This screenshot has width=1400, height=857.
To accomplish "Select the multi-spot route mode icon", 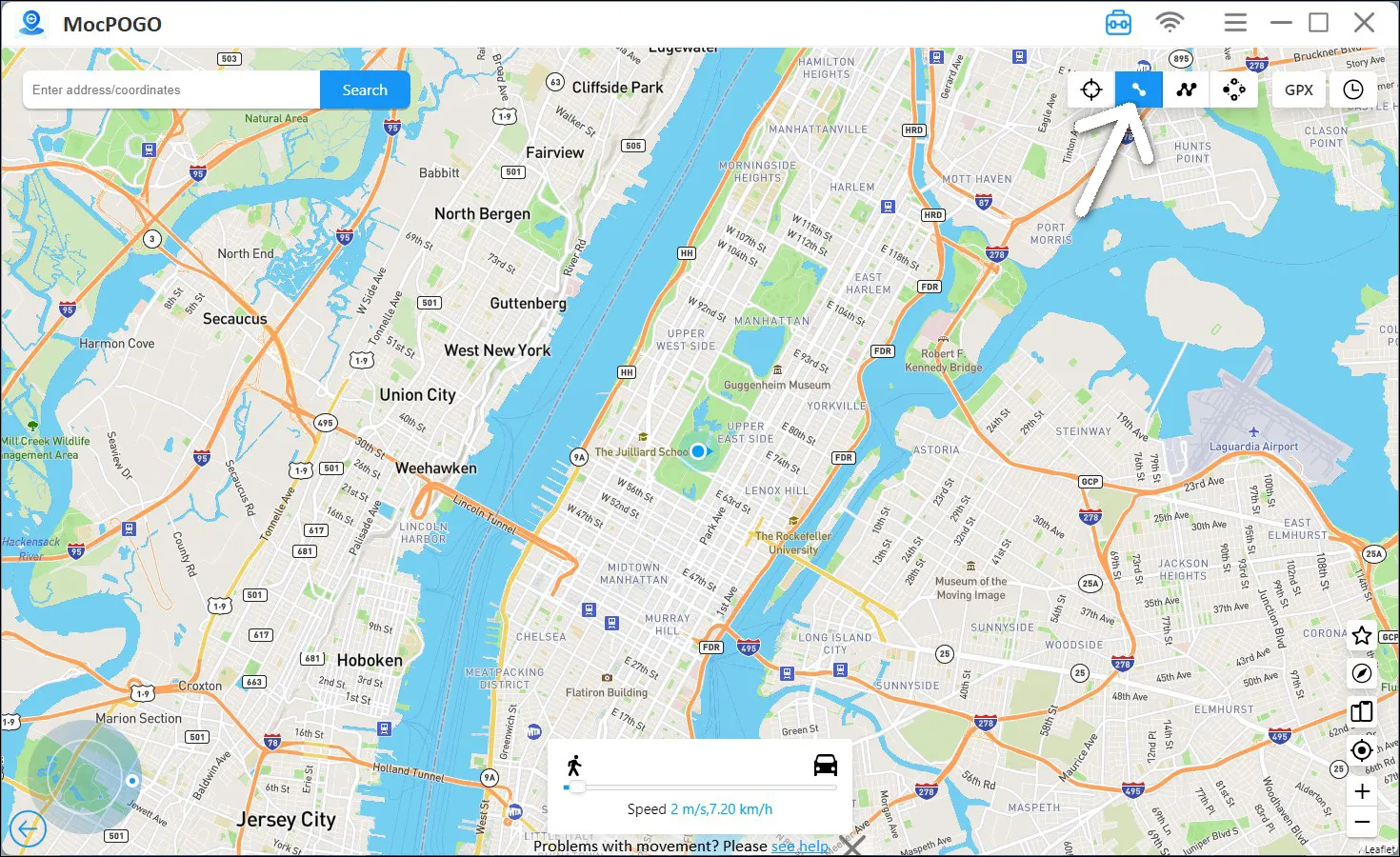I will [1187, 90].
